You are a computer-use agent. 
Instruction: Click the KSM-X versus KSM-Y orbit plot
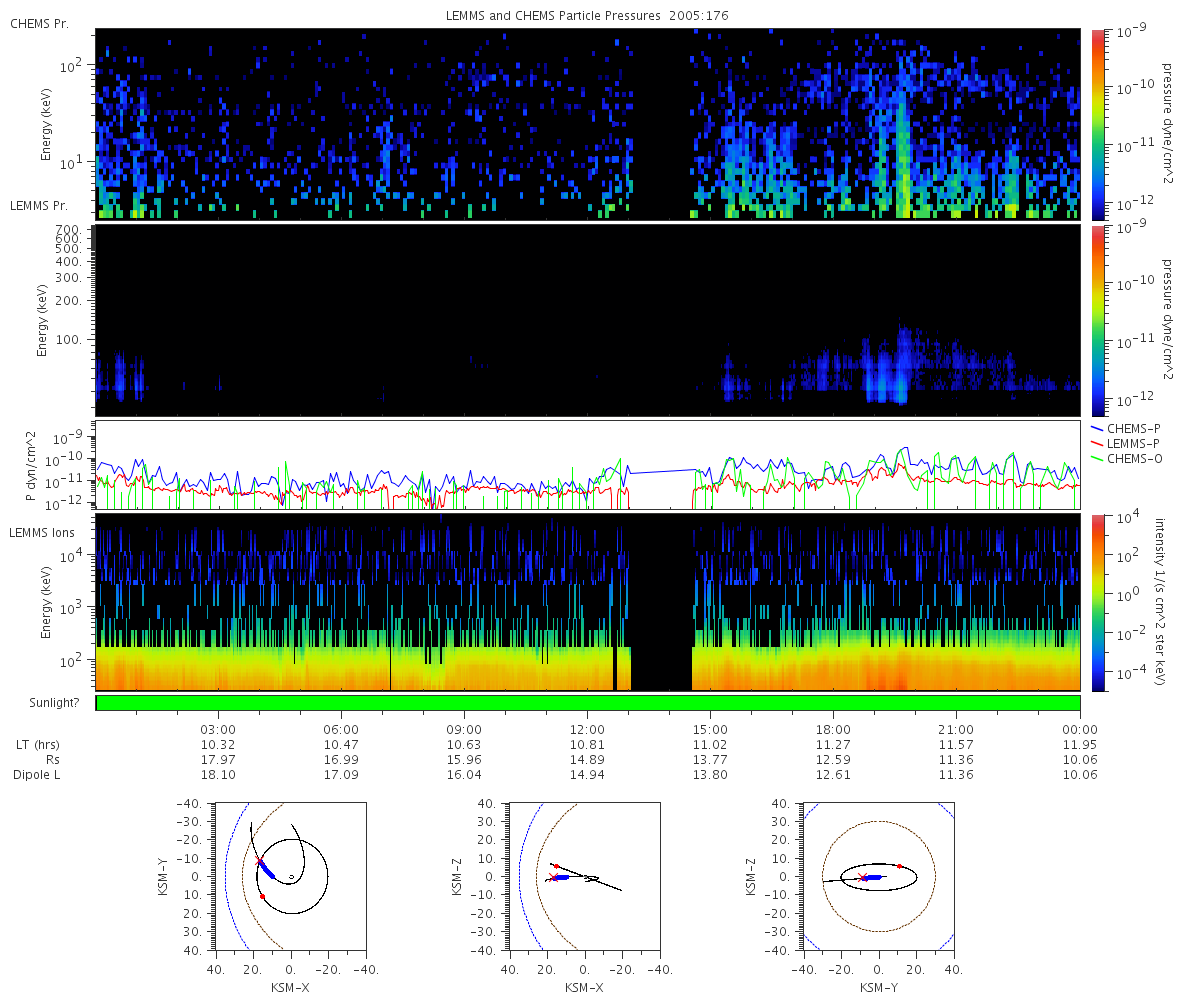[x=291, y=876]
